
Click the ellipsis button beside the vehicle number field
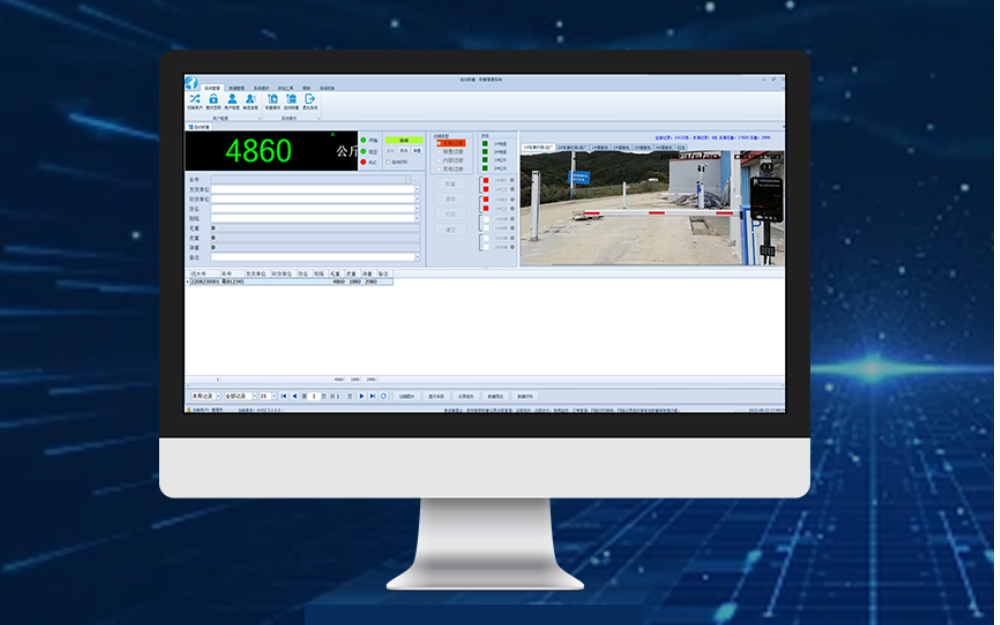[x=416, y=180]
